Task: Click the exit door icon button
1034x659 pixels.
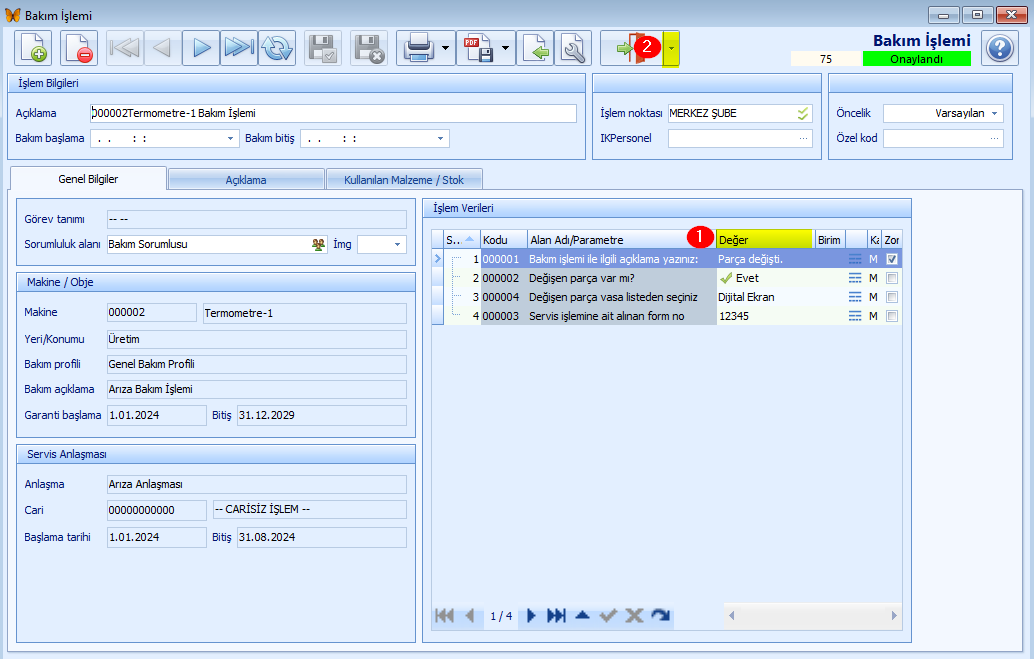Action: [x=631, y=48]
